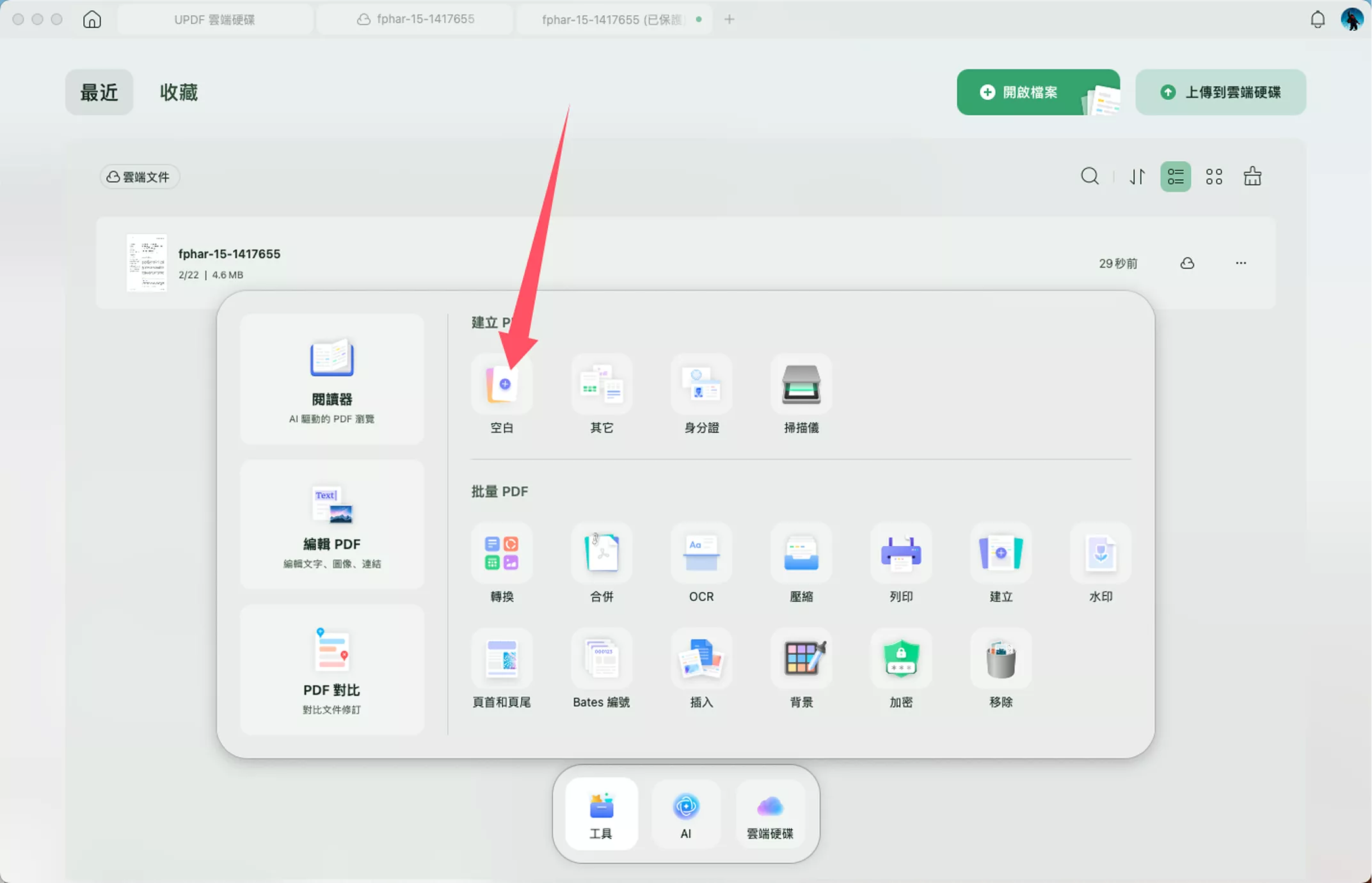This screenshot has height=883, width=1372.
Task: Click the clear list broom icon
Action: (1252, 176)
